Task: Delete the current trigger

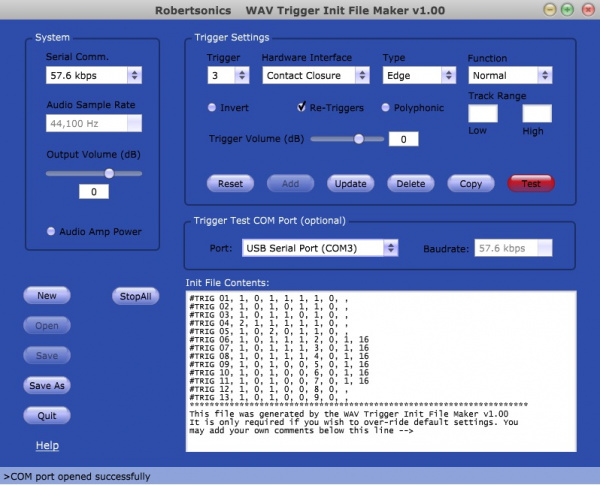Action: 411,184
